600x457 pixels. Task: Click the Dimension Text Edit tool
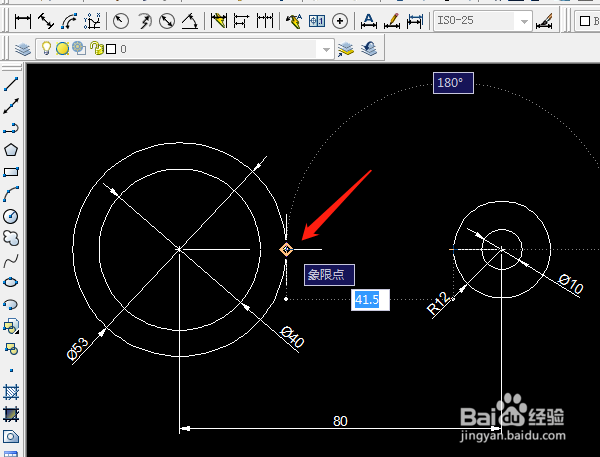pos(392,21)
